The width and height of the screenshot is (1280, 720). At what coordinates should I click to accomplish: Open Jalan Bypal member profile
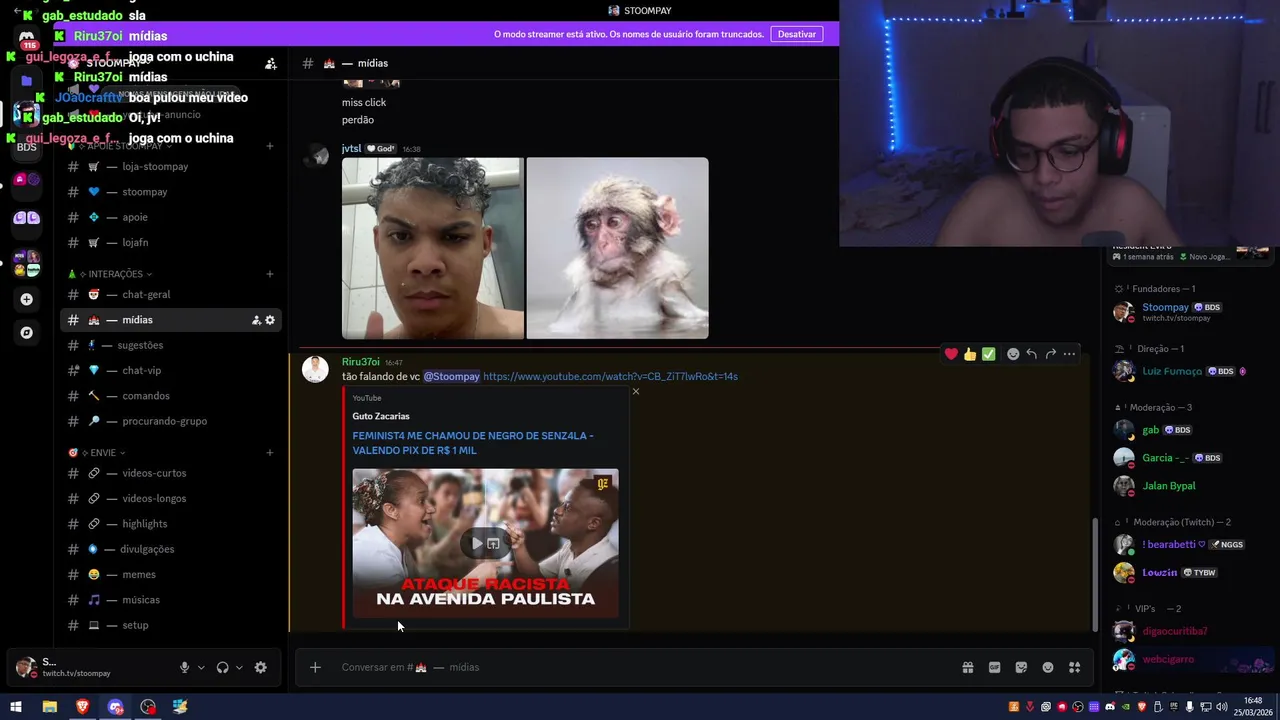pyautogui.click(x=1188, y=486)
